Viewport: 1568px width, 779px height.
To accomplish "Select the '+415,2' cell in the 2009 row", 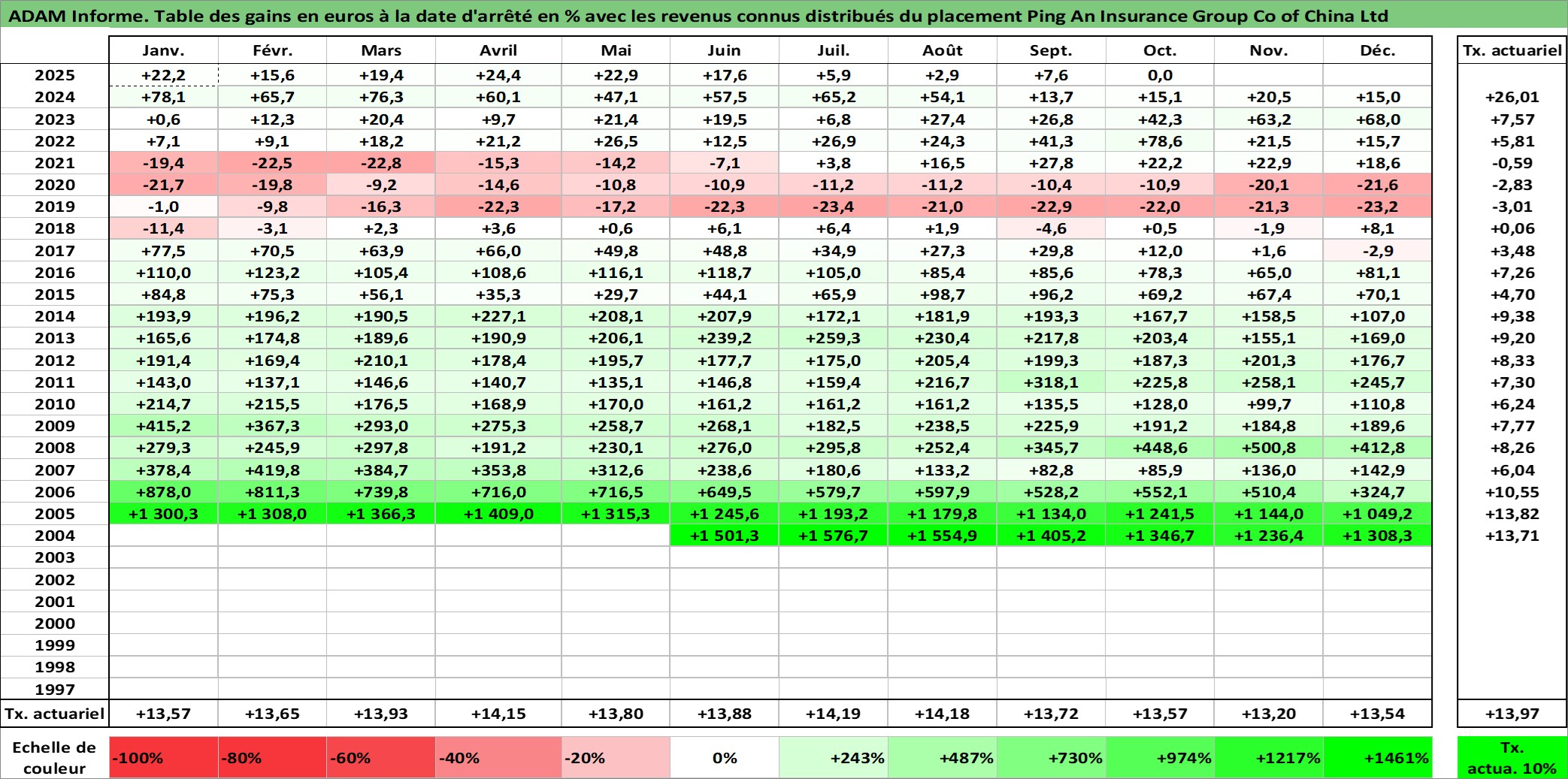I will [164, 426].
